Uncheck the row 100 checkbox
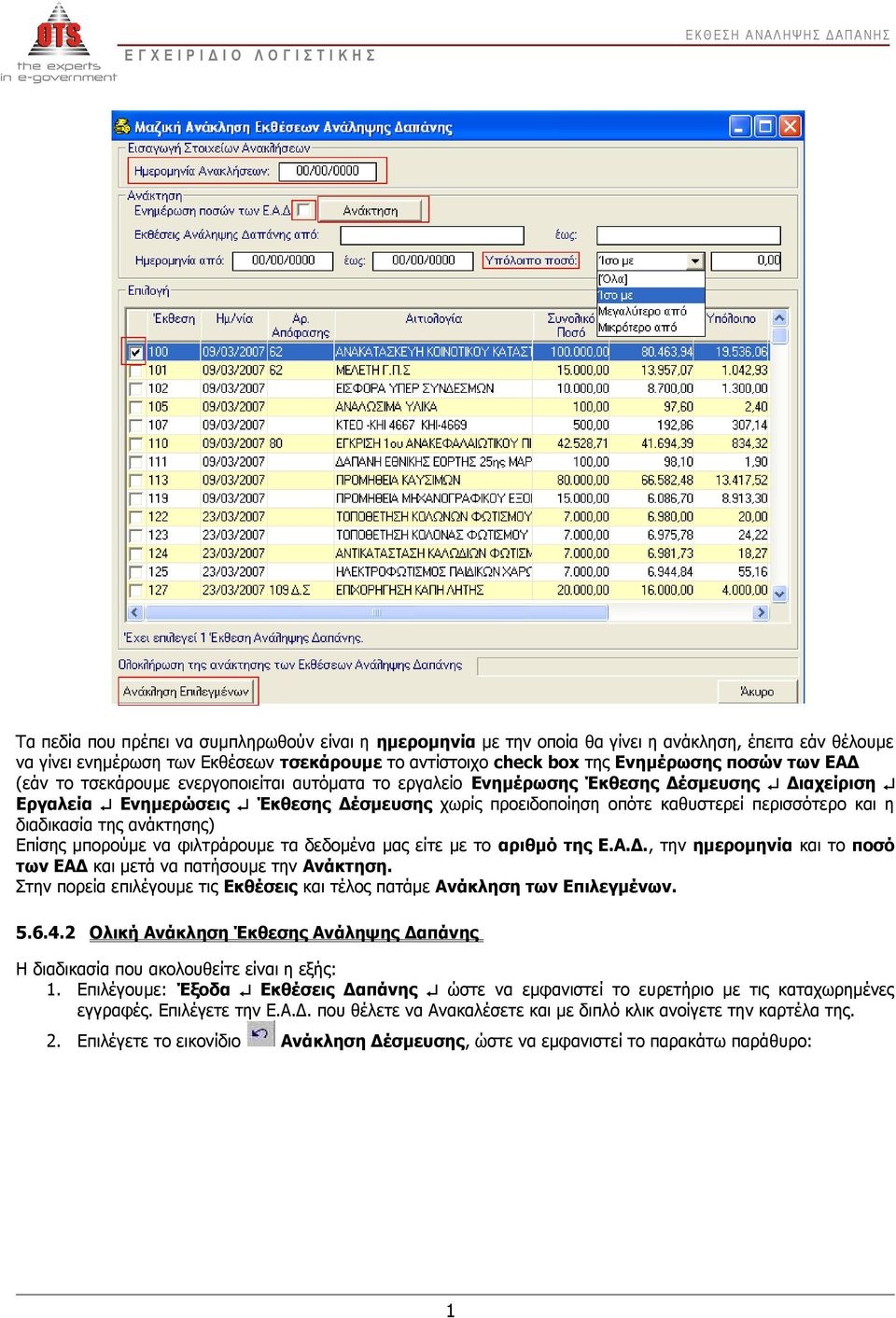Viewport: 896px width, 1318px height. pyautogui.click(x=136, y=352)
